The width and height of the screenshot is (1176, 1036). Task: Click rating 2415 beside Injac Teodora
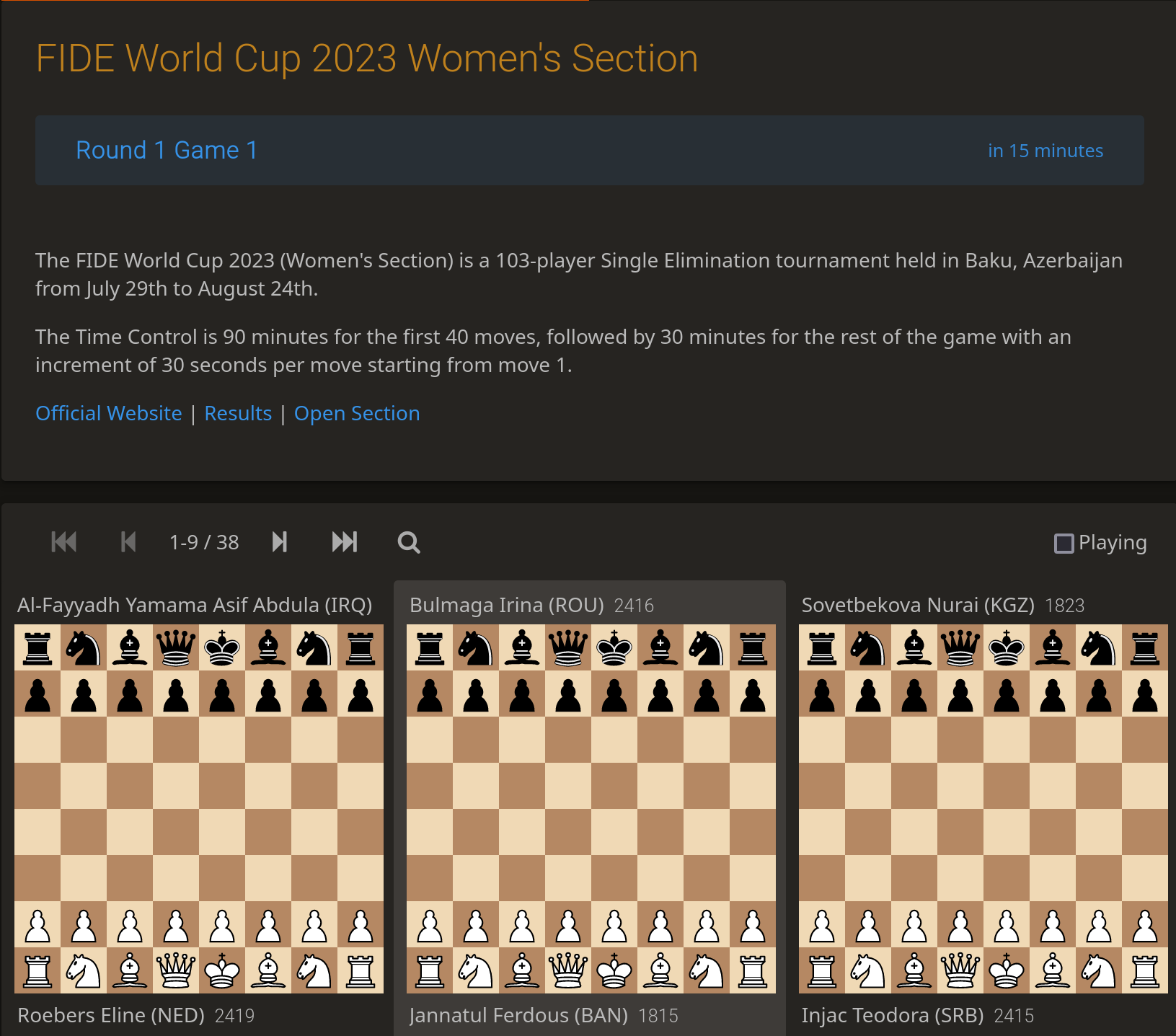[1014, 1016]
